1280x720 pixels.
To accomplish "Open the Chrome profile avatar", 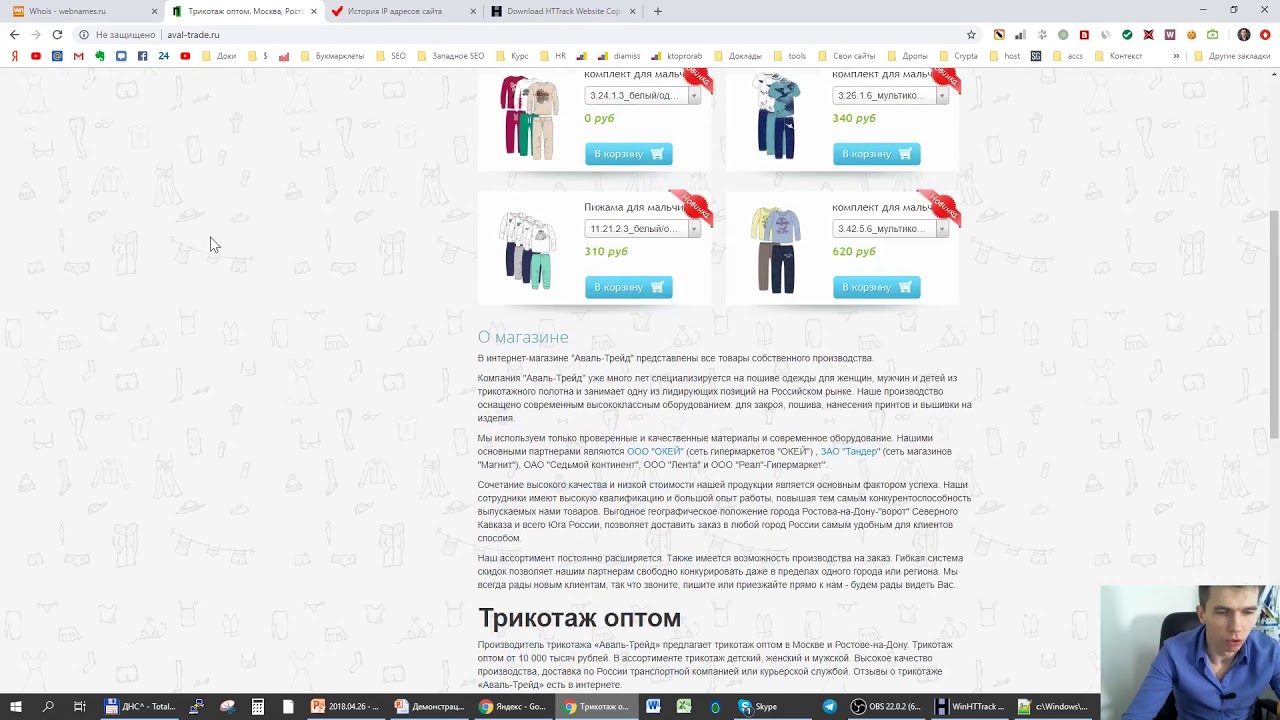I will (1244, 34).
